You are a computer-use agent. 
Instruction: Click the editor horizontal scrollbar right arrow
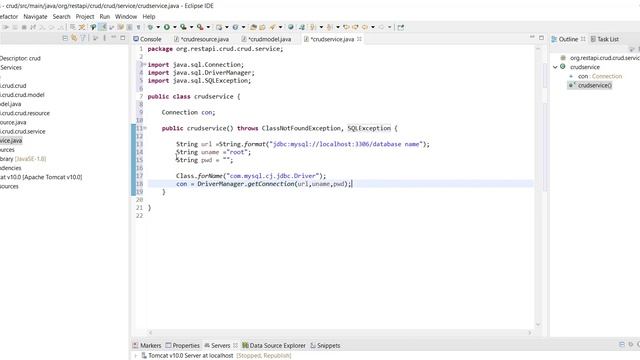pyautogui.click(x=530, y=333)
